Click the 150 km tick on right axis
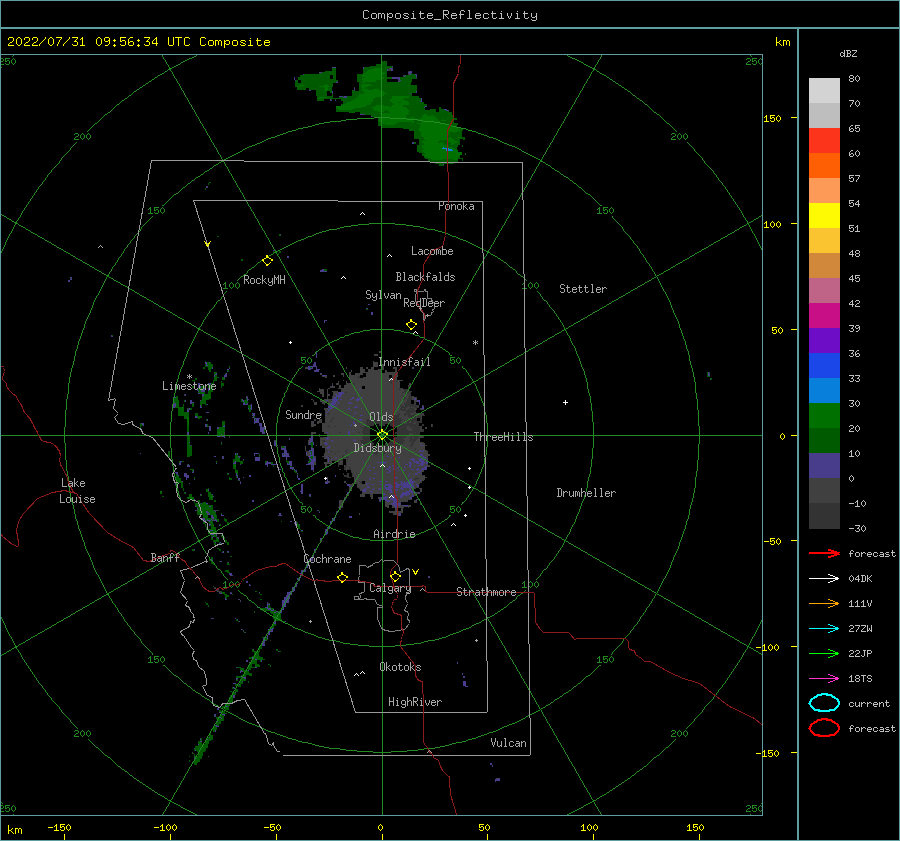Viewport: 900px width, 841px height. point(773,118)
